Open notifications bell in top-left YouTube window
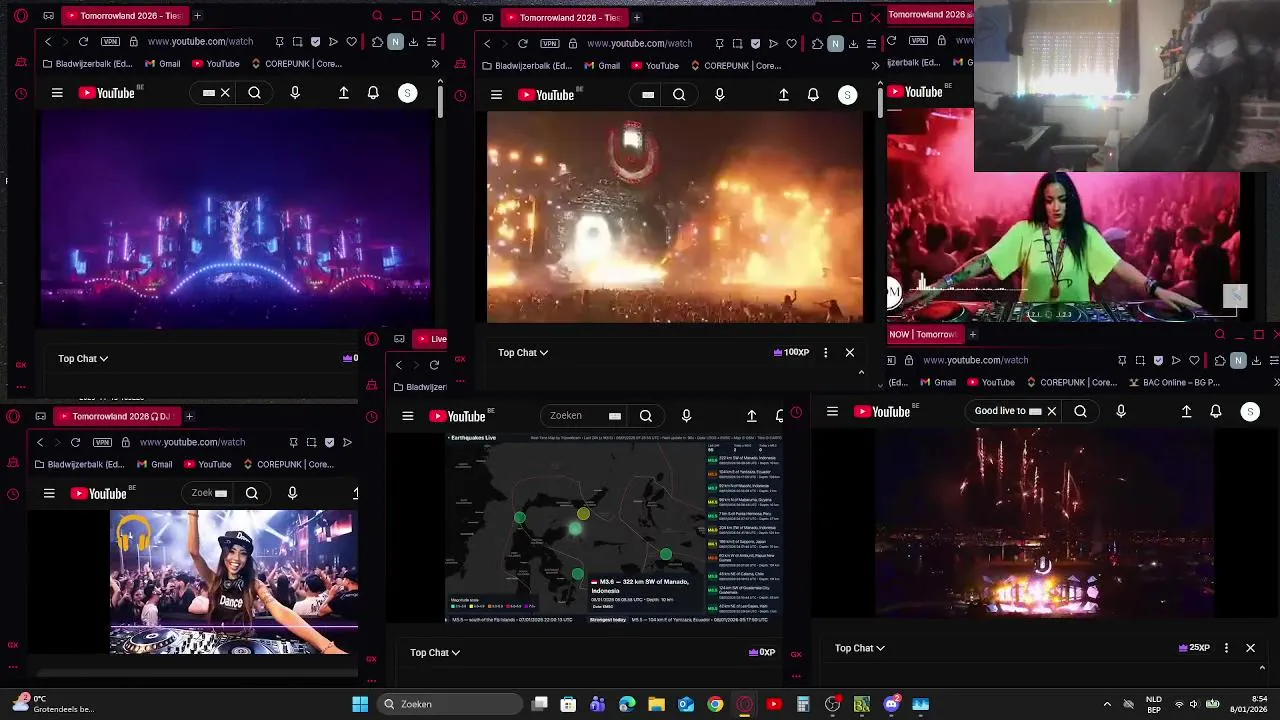This screenshot has height=720, width=1280. (373, 93)
